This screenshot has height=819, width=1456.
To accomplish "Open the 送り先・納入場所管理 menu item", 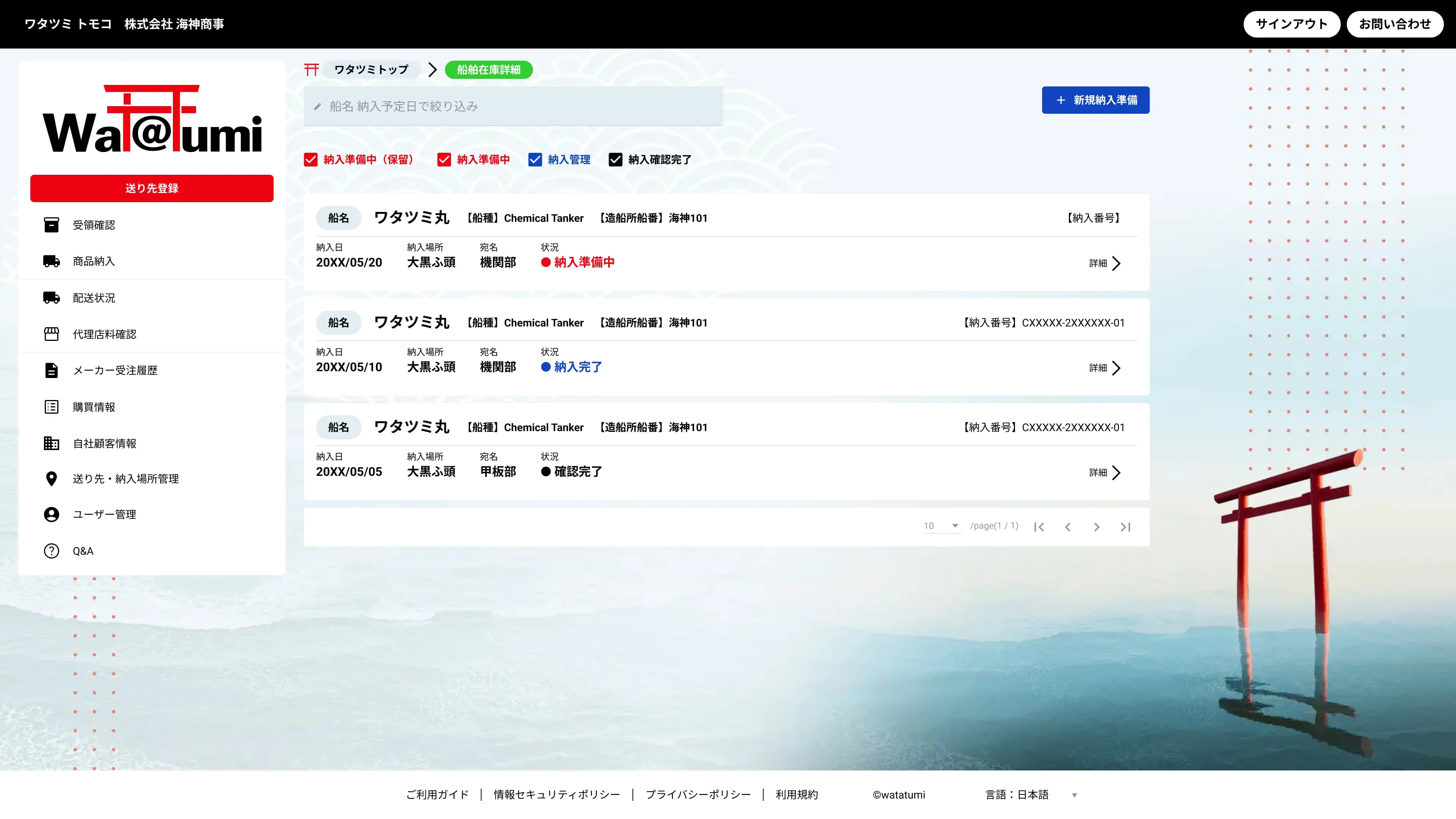I will 152,479.
